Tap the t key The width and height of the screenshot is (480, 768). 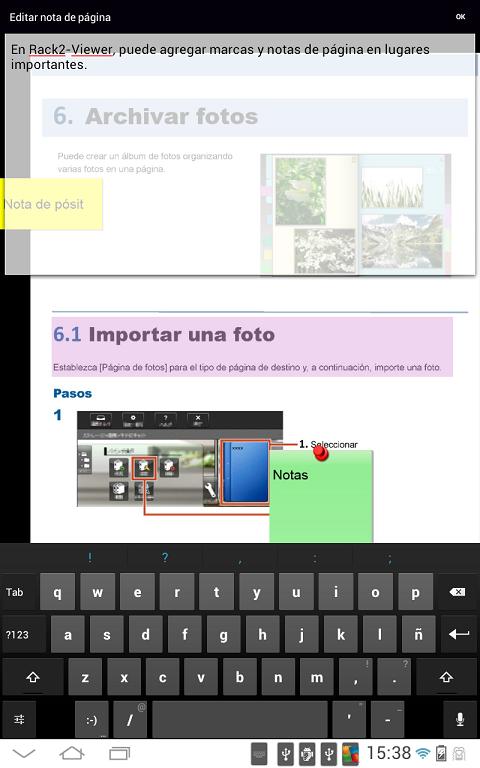click(216, 592)
